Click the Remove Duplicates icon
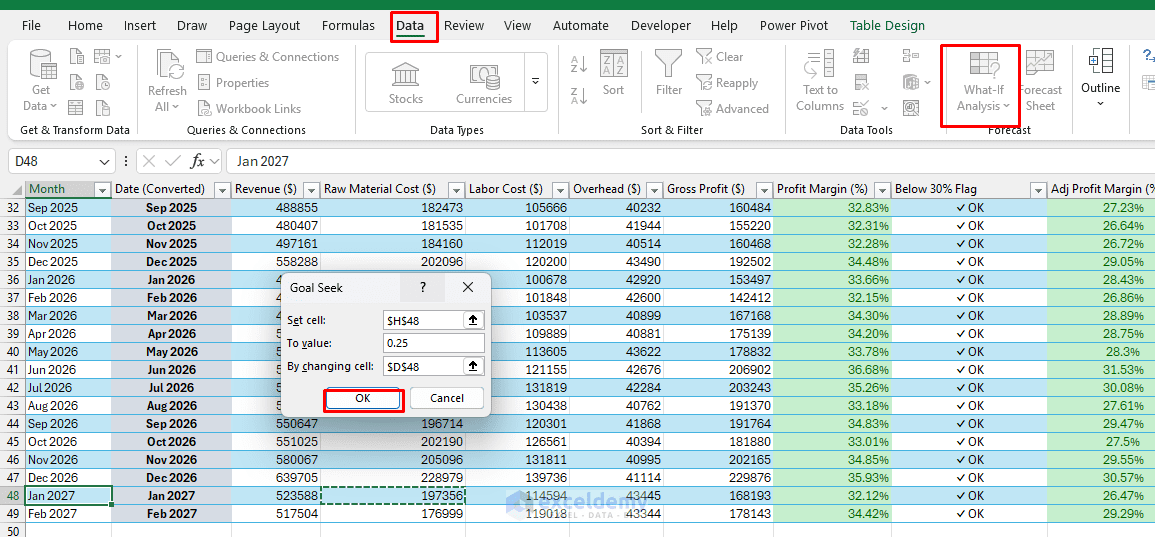The height and width of the screenshot is (537, 1155). coord(861,83)
